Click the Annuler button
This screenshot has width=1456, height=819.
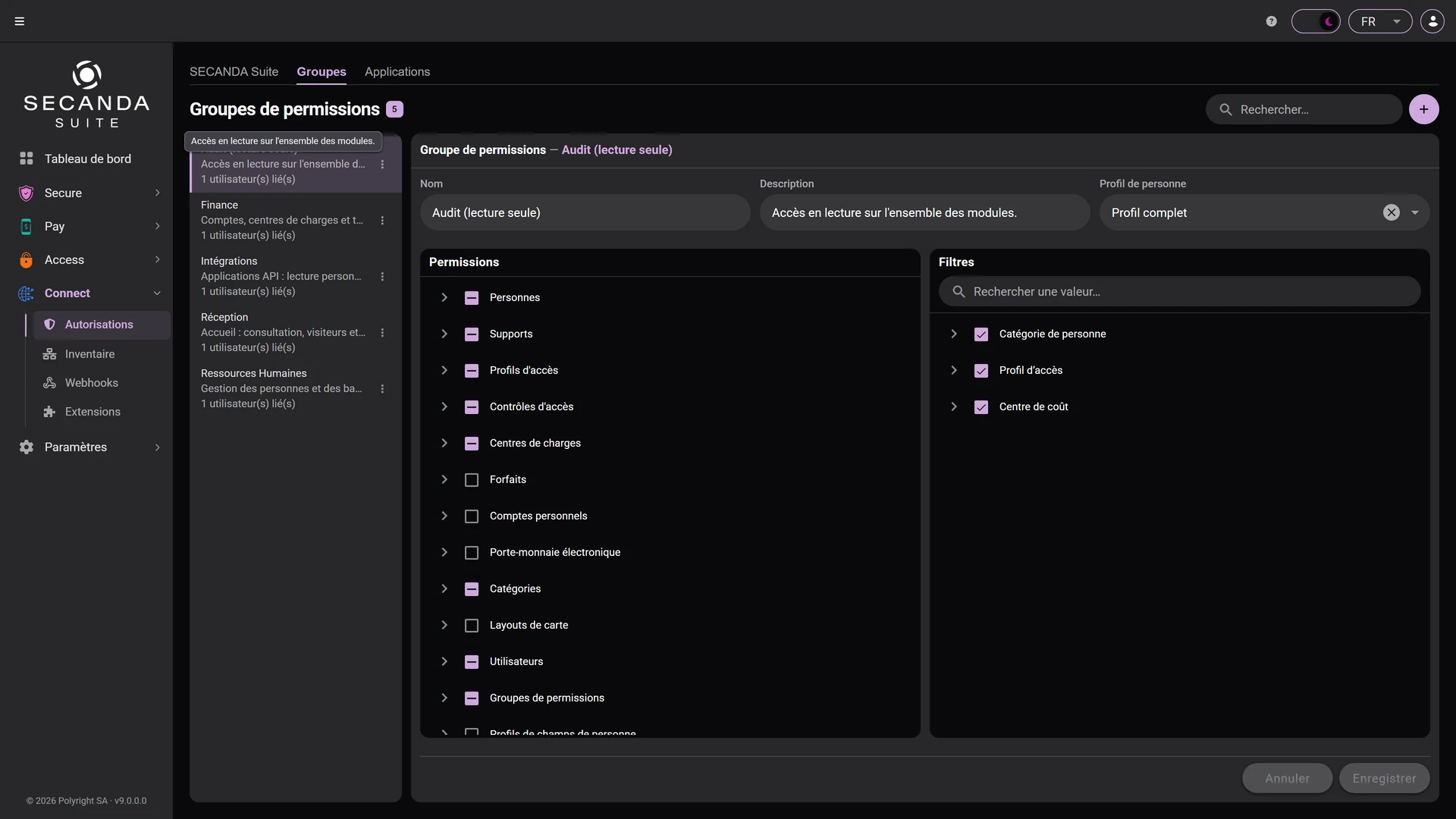[1287, 778]
